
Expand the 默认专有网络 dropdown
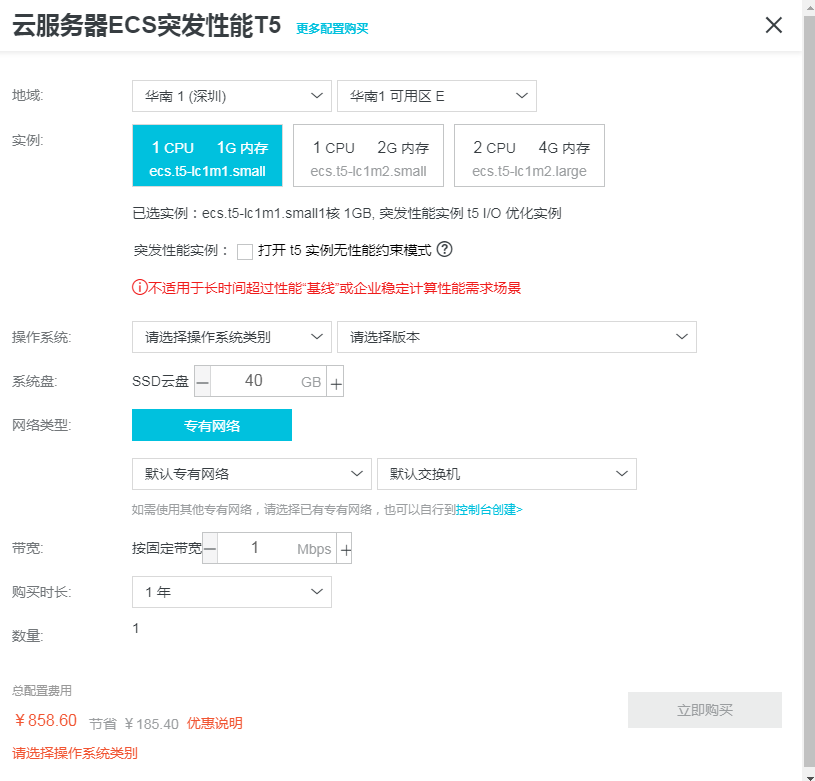point(252,474)
